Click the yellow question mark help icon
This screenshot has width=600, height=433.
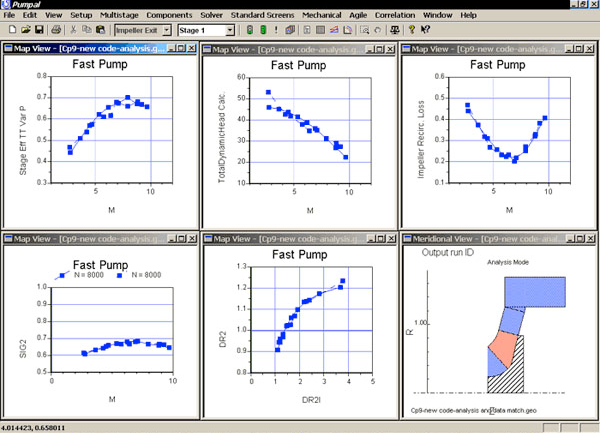412,30
